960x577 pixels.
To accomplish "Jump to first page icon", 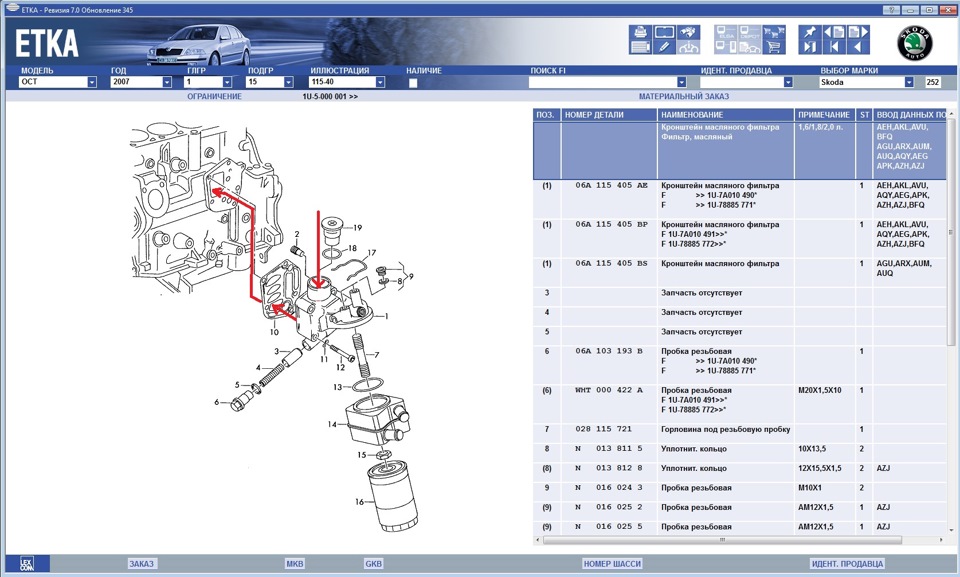I will tap(834, 47).
